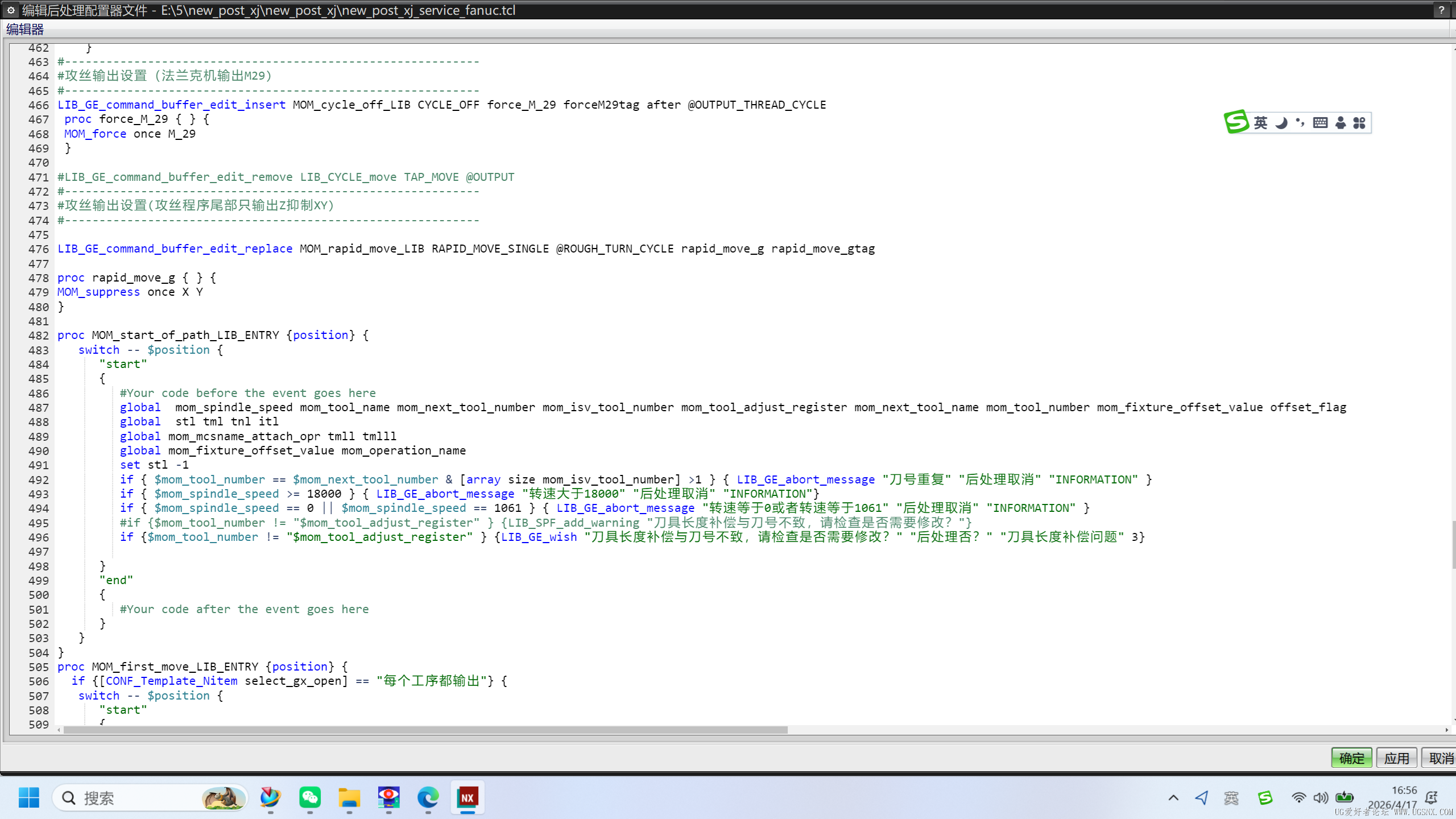Open the 编辑器 menu
Screen dimensions: 1456x819
(x=24, y=29)
